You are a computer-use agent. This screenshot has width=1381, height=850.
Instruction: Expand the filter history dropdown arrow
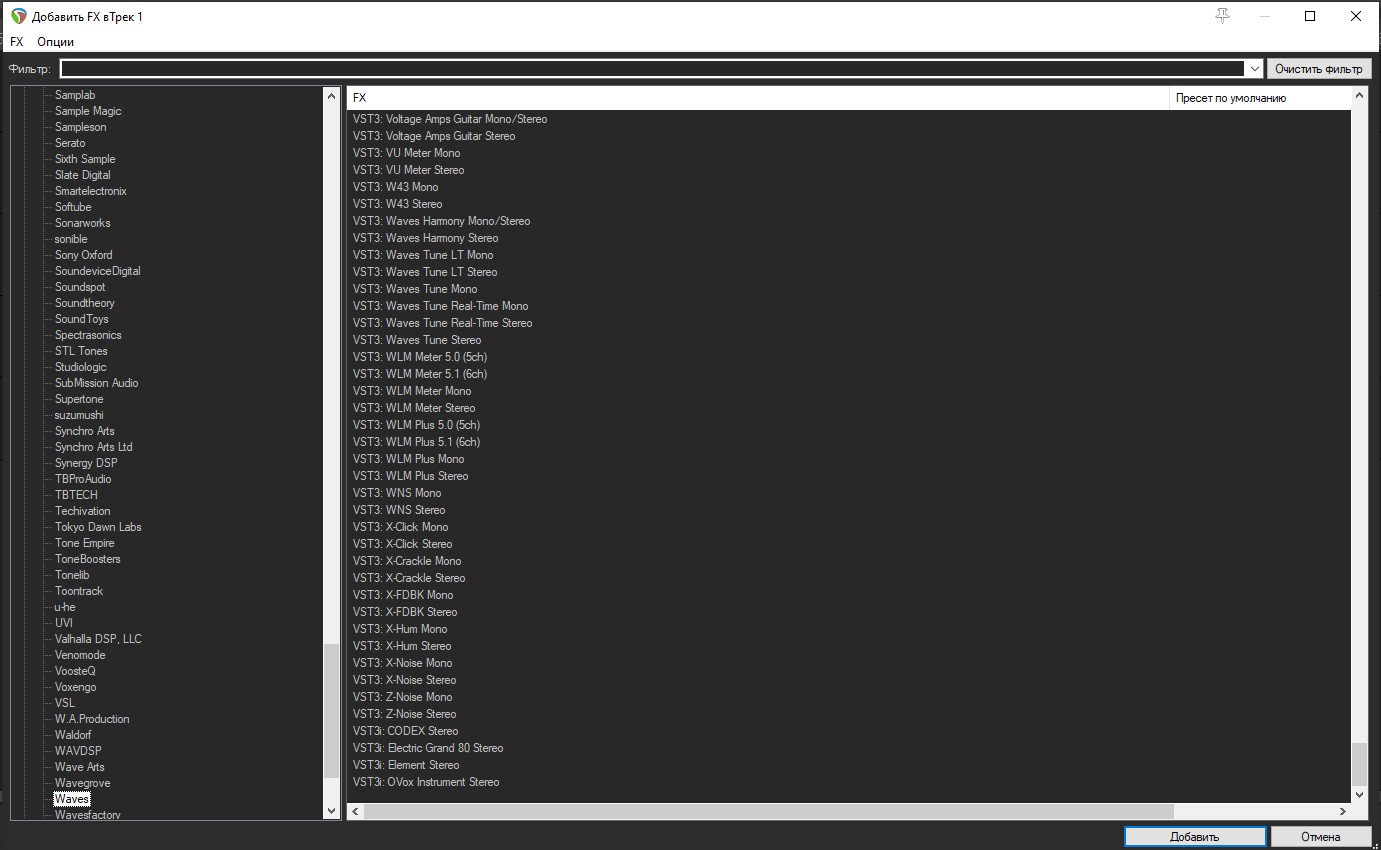point(1254,69)
